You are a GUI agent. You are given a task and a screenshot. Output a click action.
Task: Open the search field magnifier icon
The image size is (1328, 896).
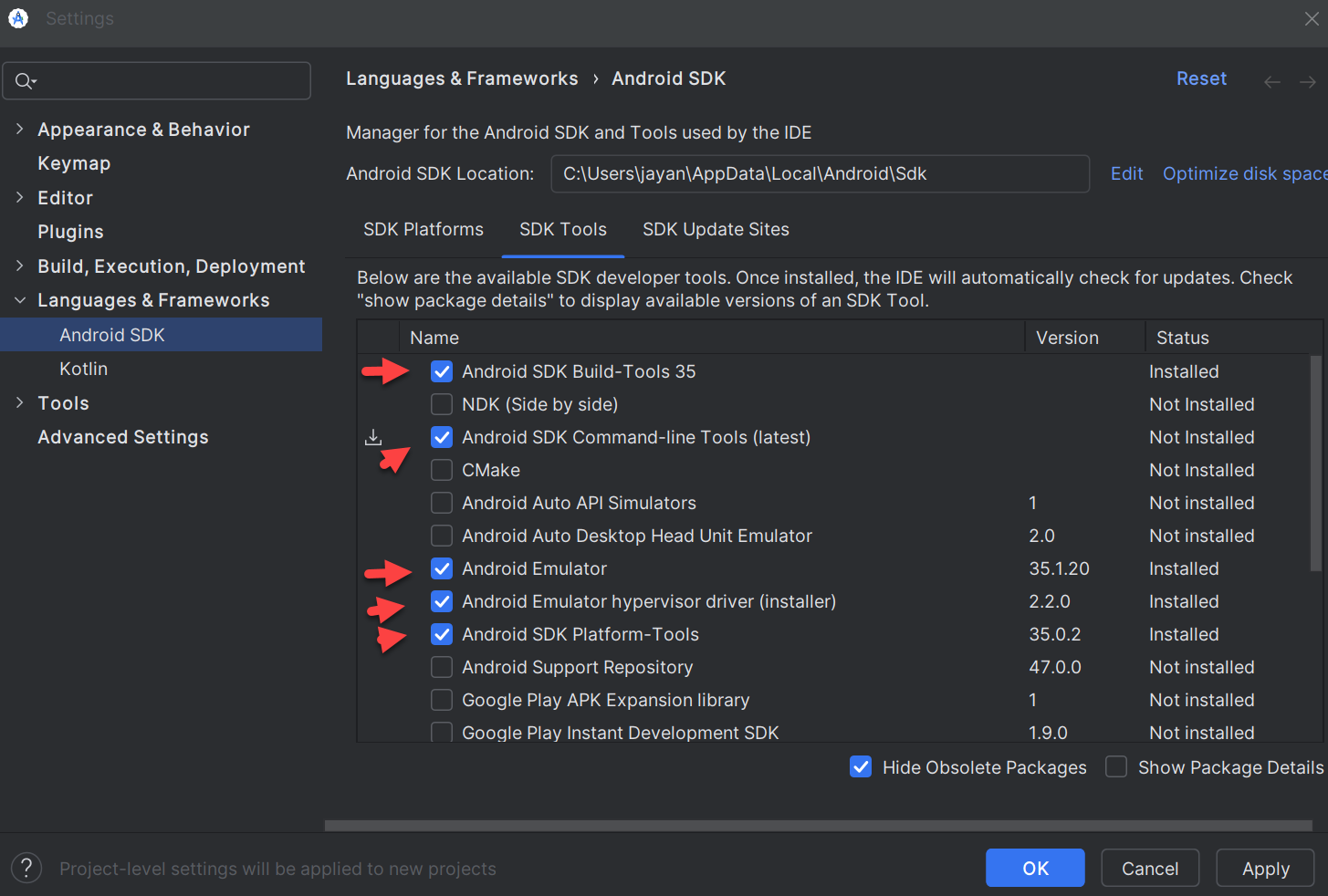point(25,80)
